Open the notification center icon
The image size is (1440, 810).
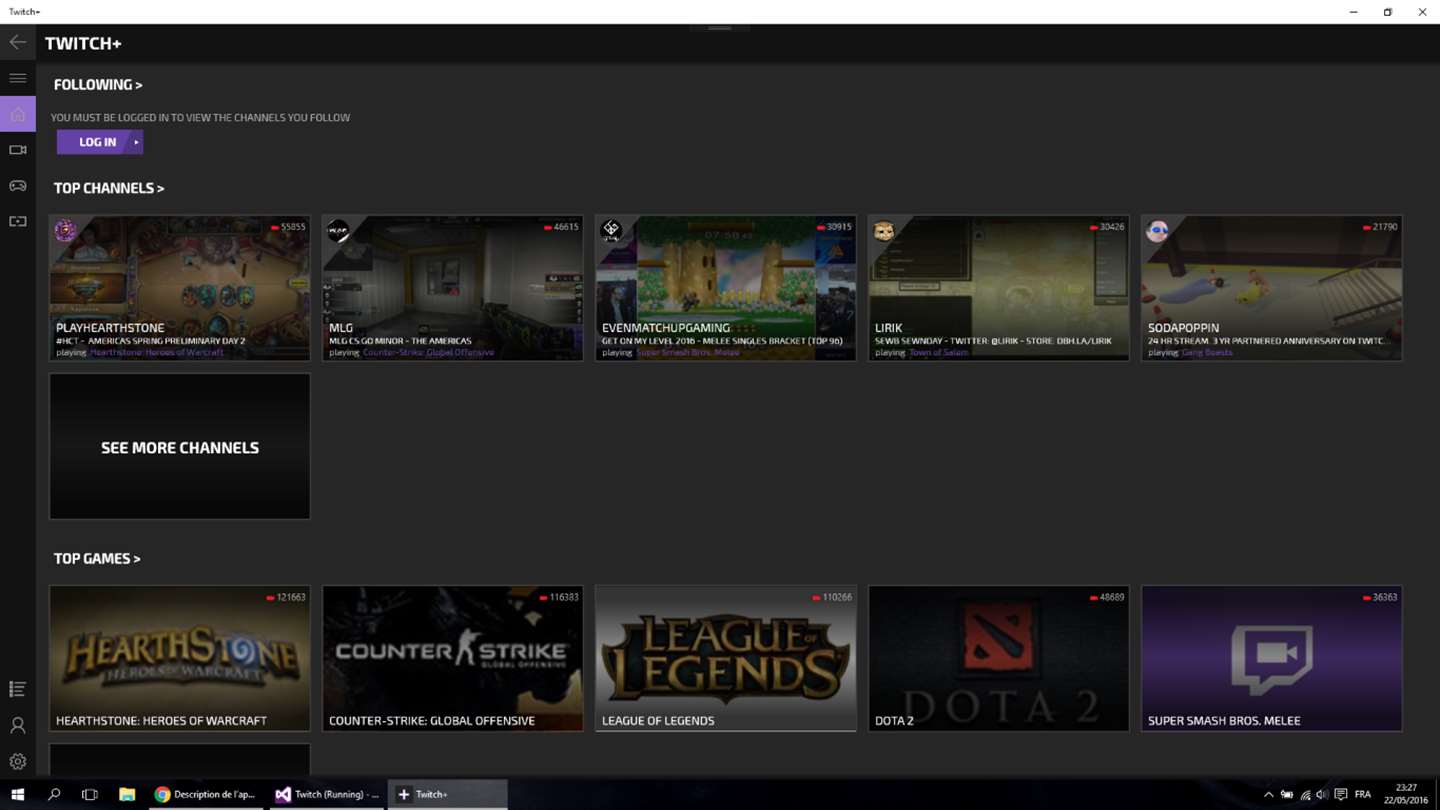1341,795
